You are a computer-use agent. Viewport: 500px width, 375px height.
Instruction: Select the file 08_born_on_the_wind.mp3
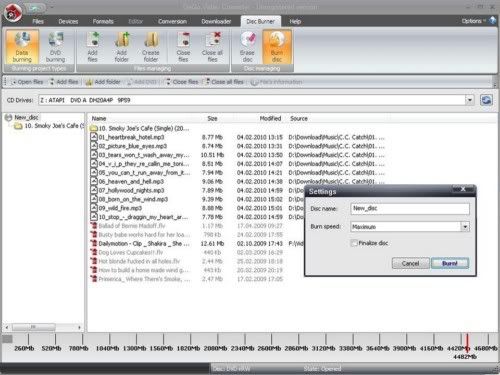pos(133,199)
